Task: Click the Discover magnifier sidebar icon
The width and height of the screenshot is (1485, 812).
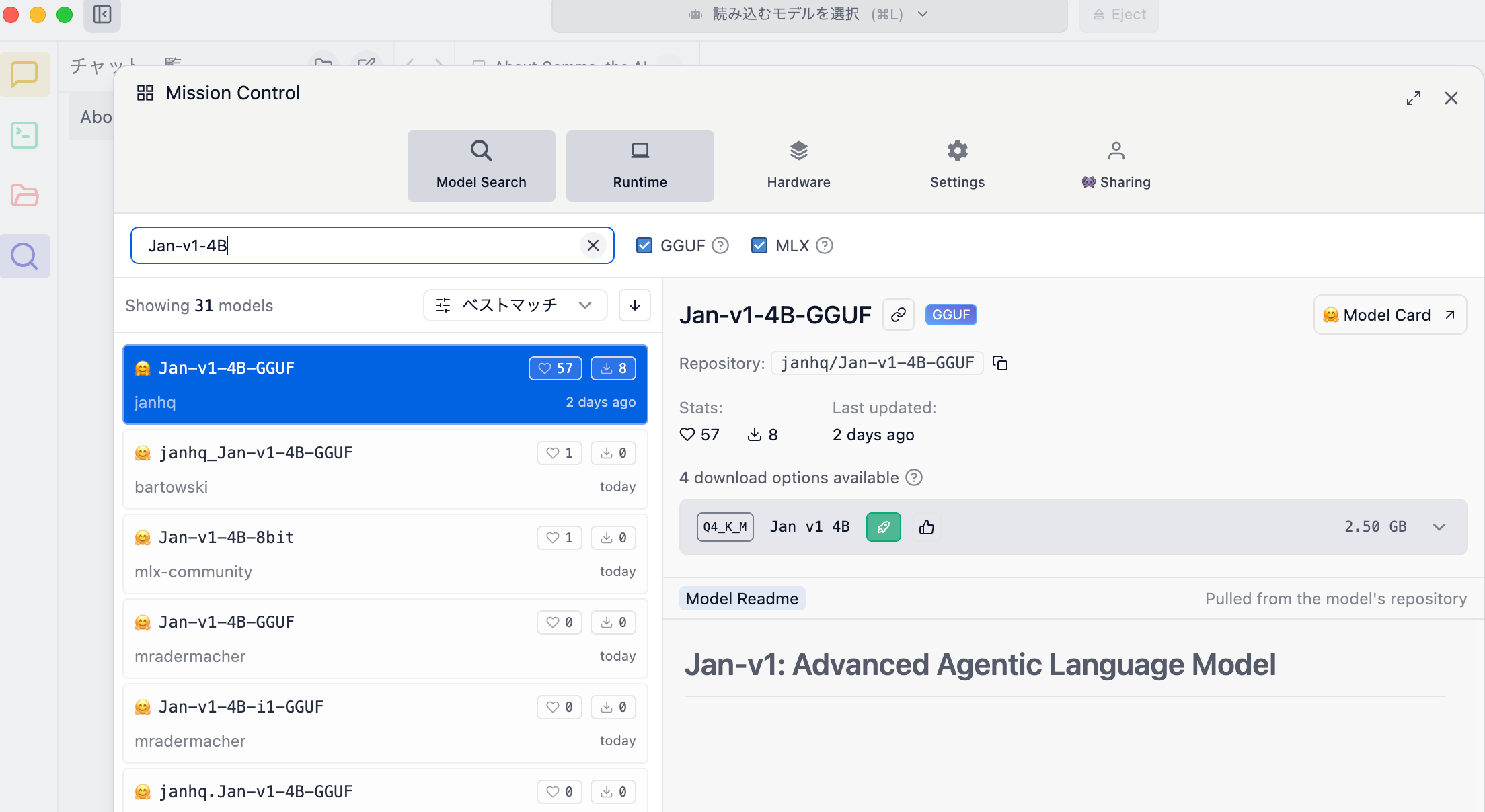Action: coord(25,256)
